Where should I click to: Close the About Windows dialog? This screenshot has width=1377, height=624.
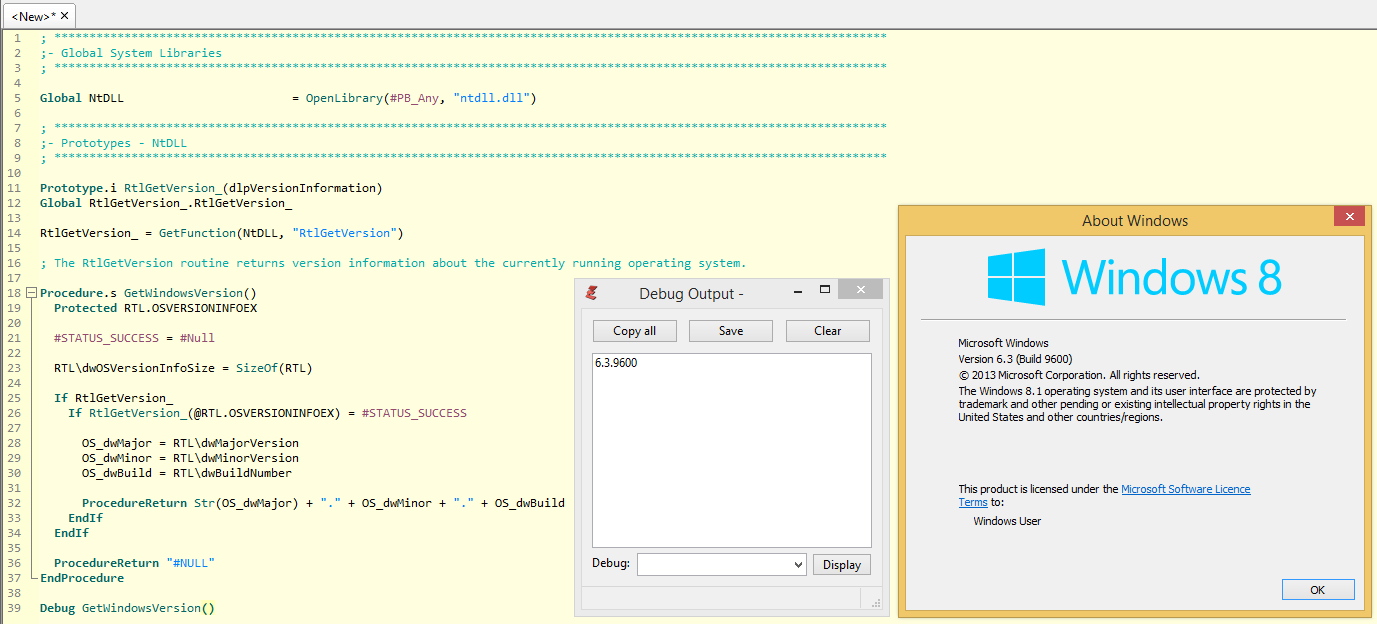coord(1349,217)
